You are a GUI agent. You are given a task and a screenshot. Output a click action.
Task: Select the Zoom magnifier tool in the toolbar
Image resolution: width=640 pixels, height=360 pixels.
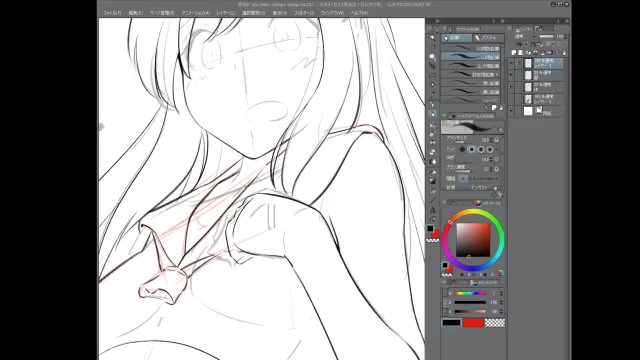(433, 38)
